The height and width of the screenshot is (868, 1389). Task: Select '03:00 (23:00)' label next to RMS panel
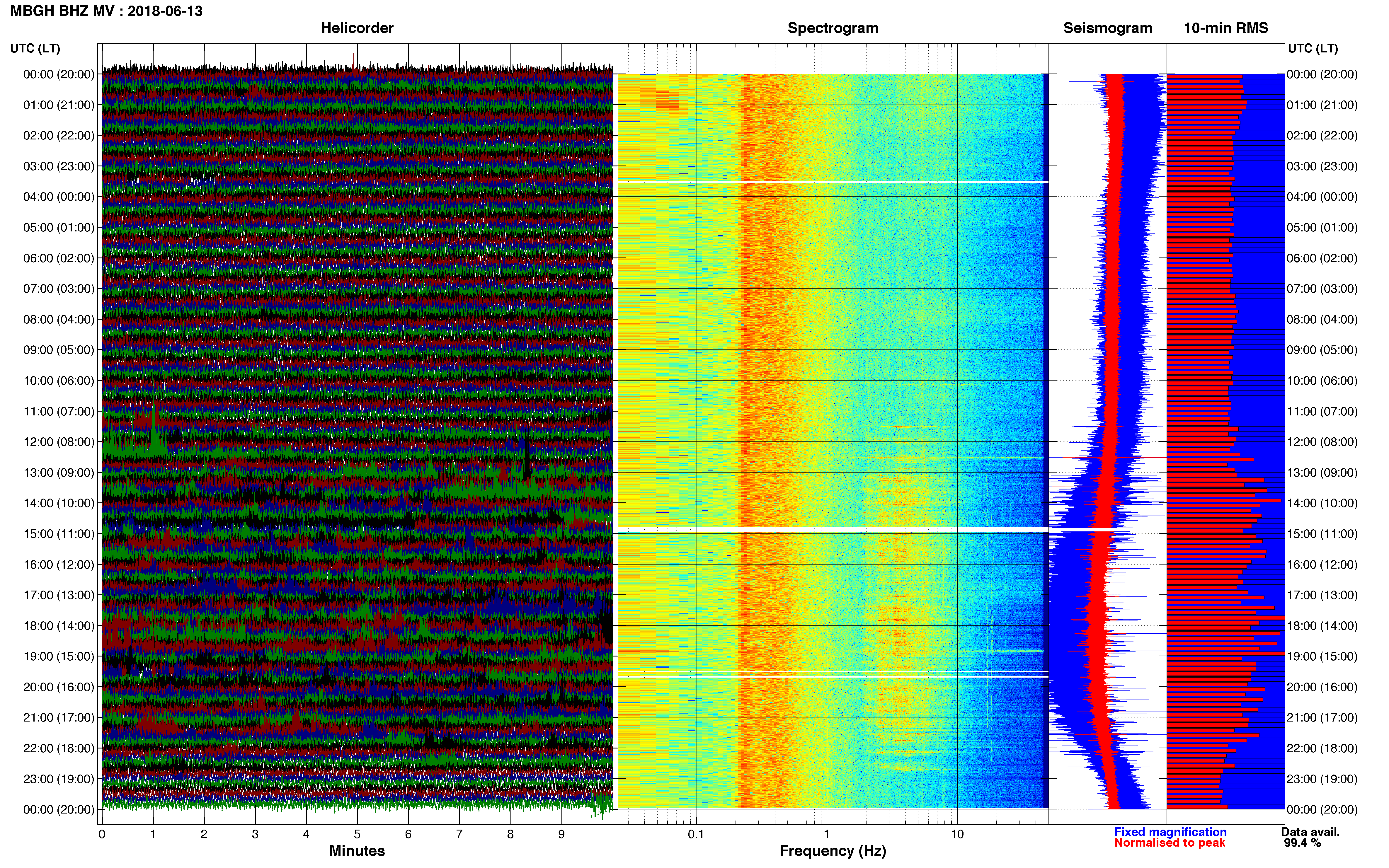1322,166
